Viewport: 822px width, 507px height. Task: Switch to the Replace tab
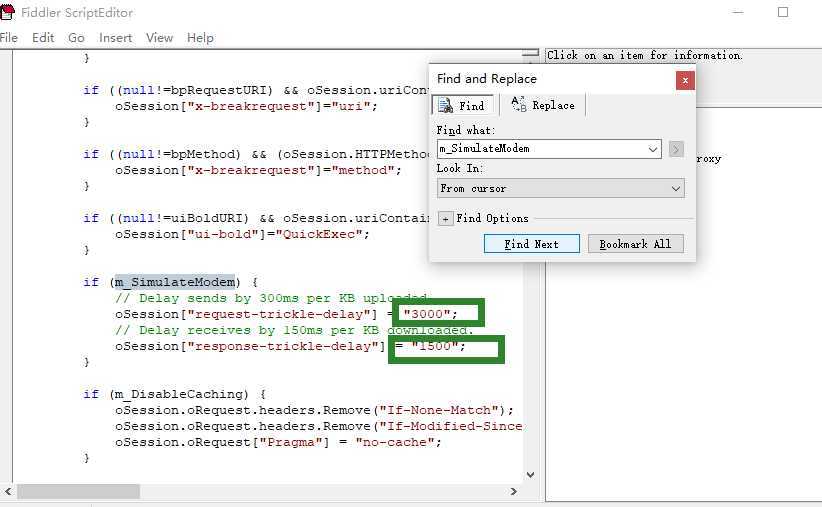click(543, 105)
